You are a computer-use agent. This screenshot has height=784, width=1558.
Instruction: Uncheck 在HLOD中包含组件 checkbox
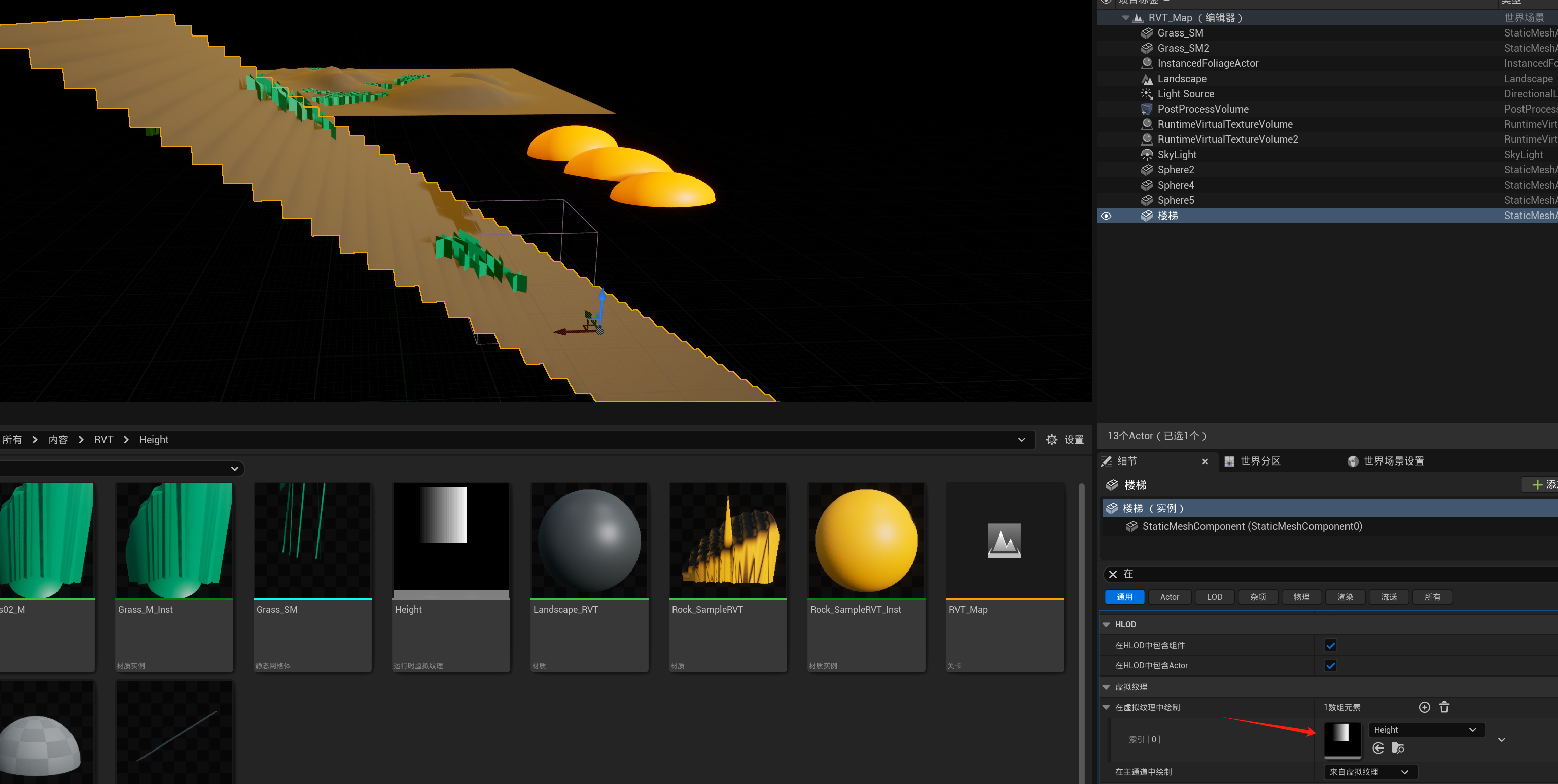coord(1330,646)
